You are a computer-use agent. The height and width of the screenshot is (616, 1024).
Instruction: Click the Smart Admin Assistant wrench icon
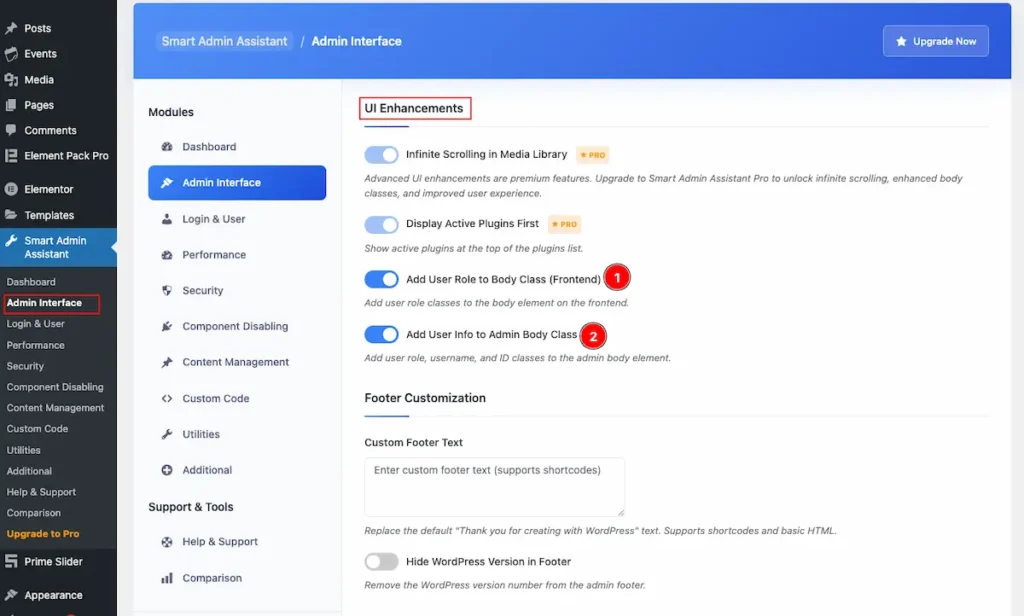point(11,240)
